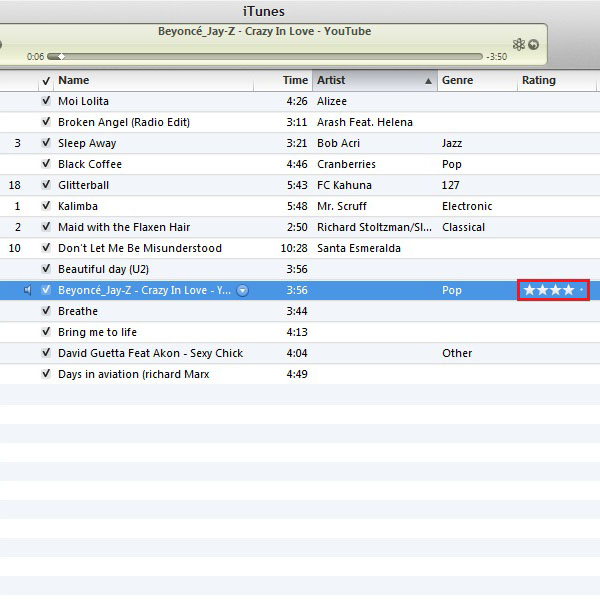Set rating stars for Crazy In Love
The height and width of the screenshot is (600, 600).
553,290
